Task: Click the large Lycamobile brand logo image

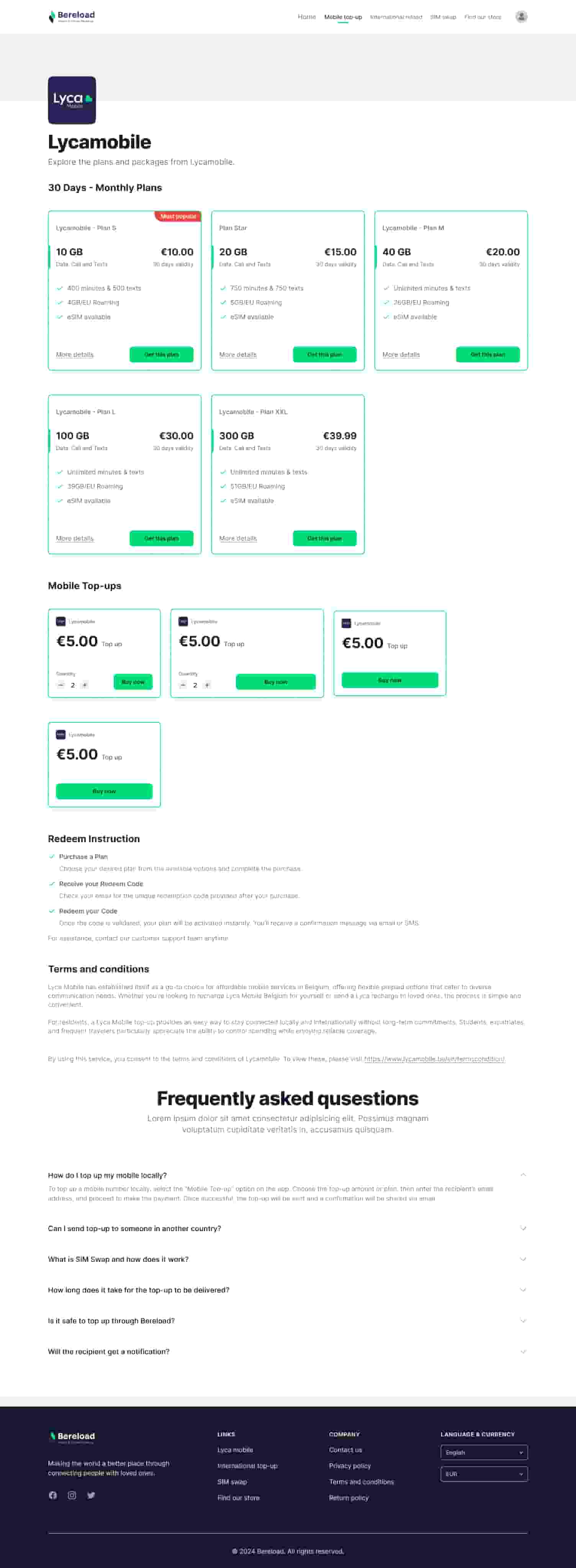Action: (x=72, y=100)
